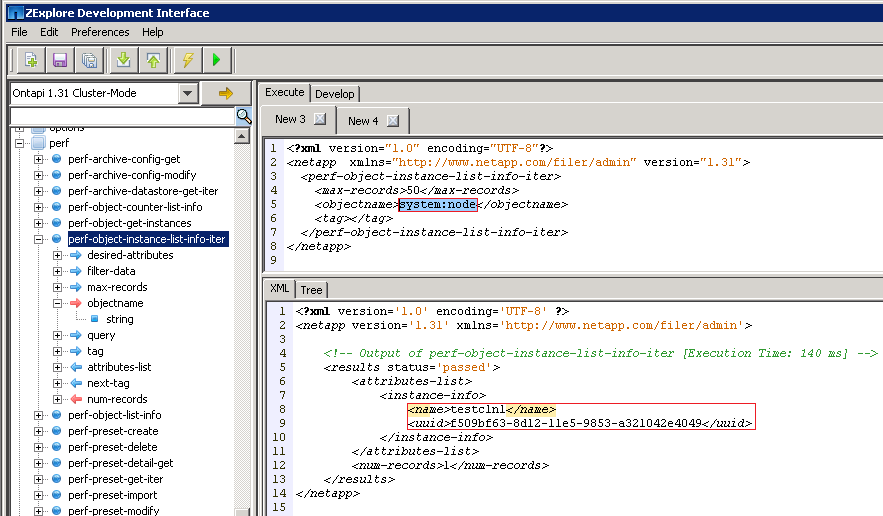
Task: Click the blue arrow icon beside desired-attributes
Action: pyautogui.click(x=75, y=255)
